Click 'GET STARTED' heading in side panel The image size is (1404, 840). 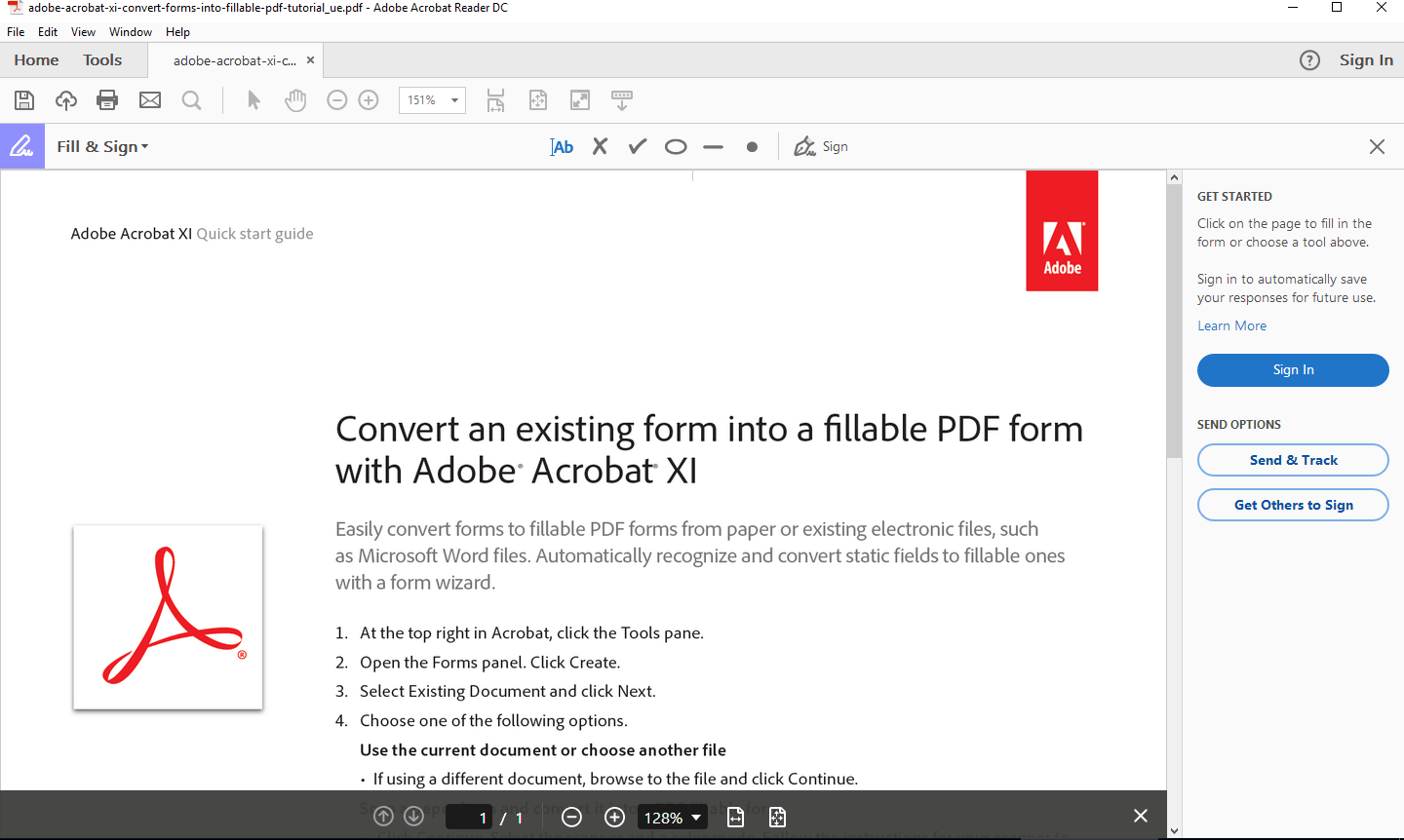tap(1234, 196)
